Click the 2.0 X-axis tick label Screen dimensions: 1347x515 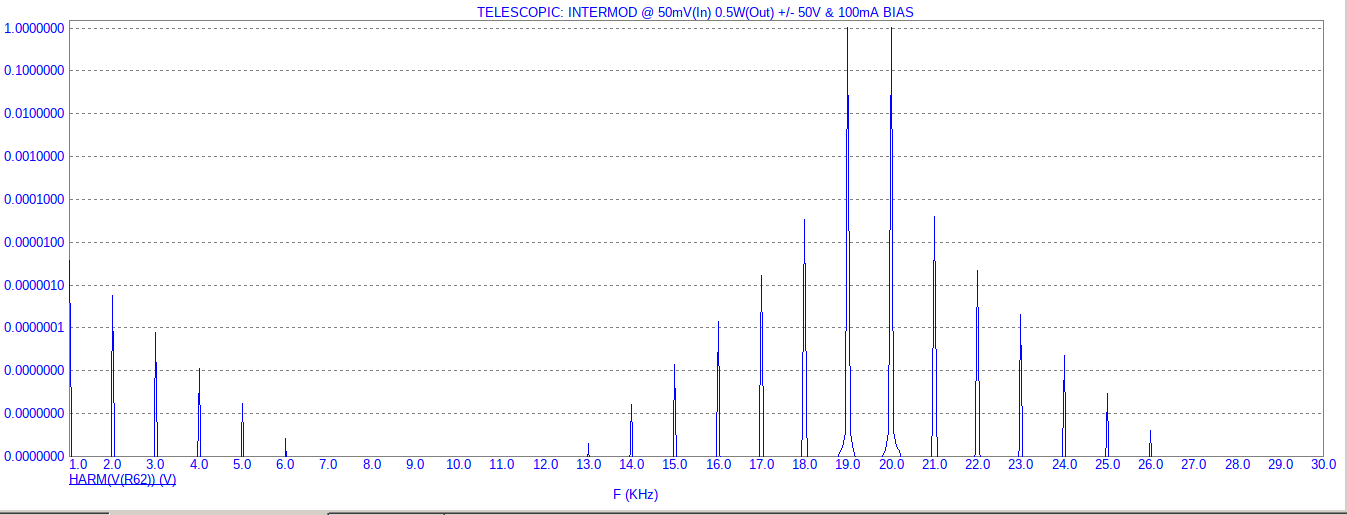(112, 465)
